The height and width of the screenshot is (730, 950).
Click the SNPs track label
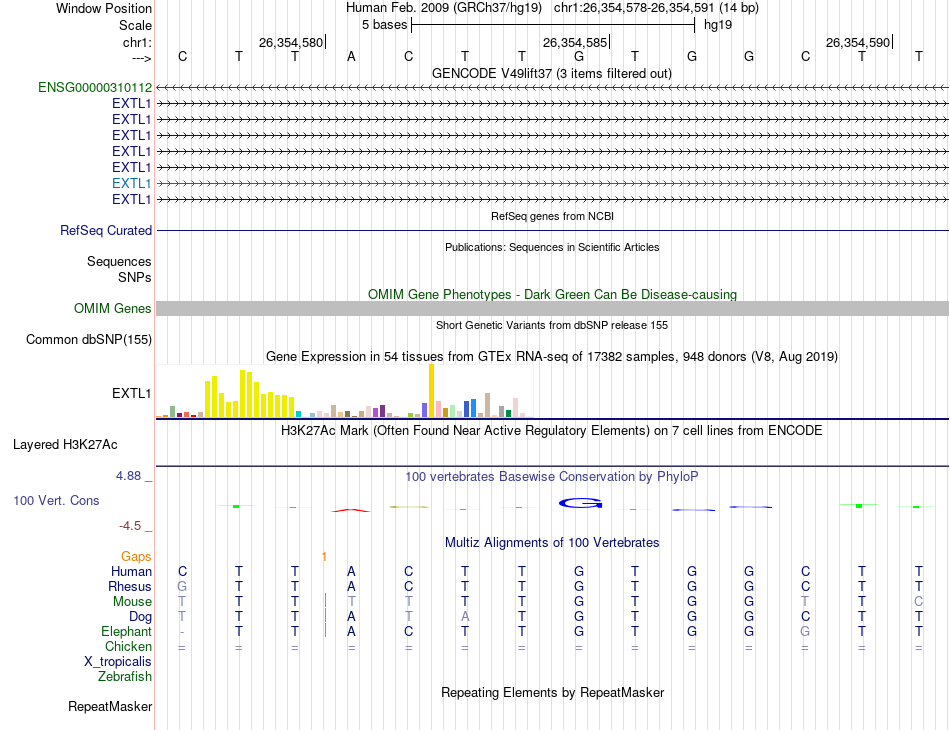pos(135,277)
